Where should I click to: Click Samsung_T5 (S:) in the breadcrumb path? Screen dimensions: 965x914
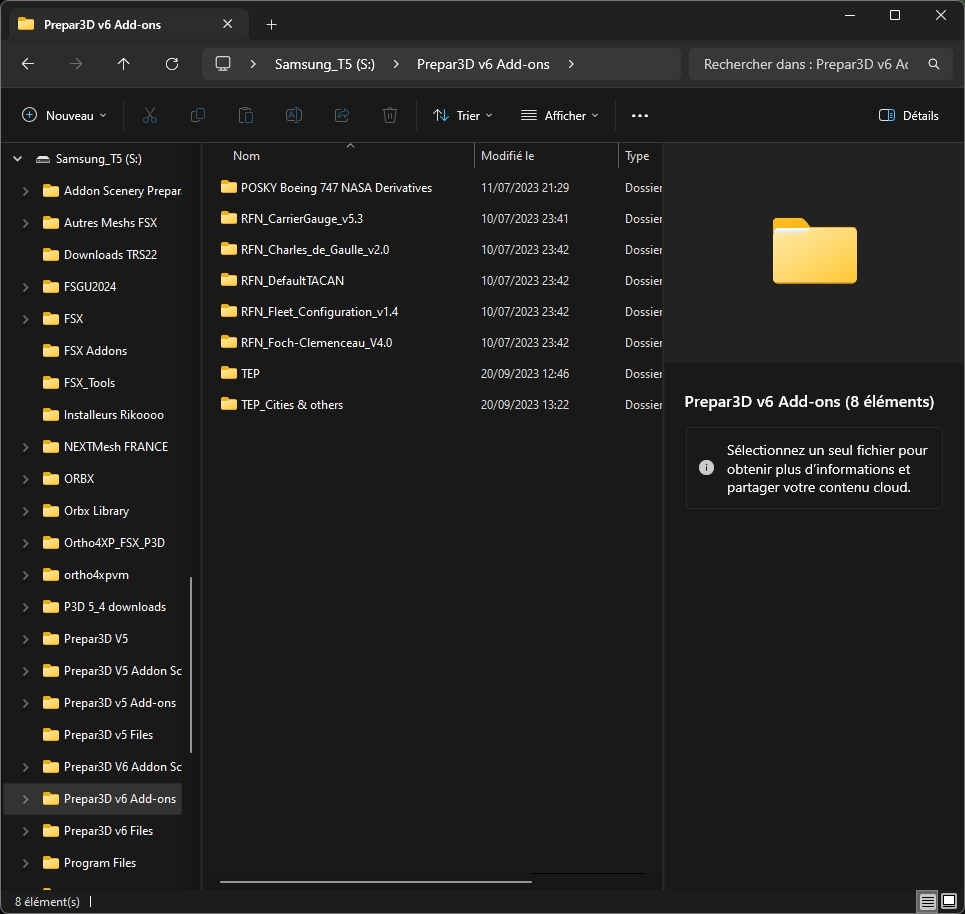(324, 64)
